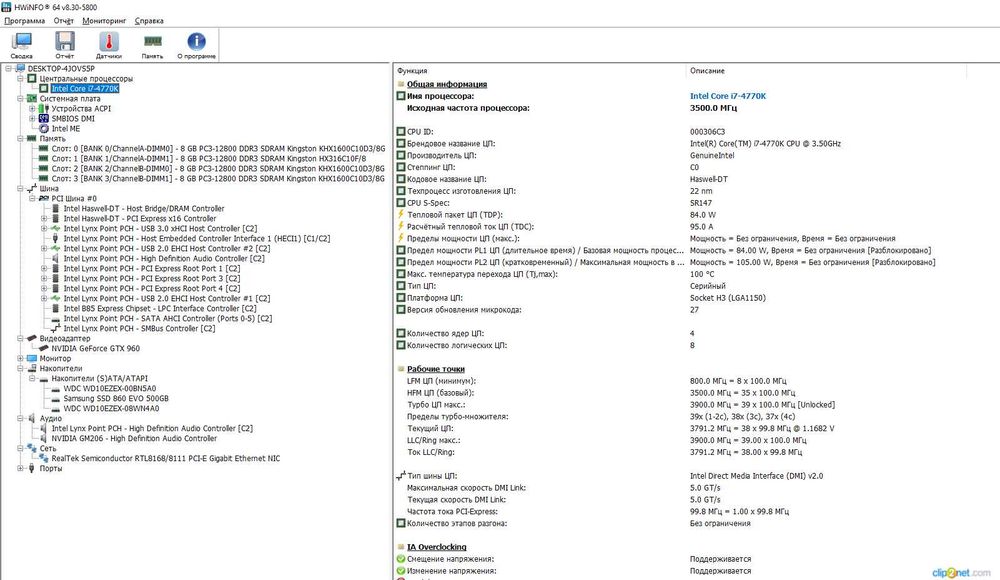Expand the Порты branch
The width and height of the screenshot is (1000, 580).
point(20,468)
